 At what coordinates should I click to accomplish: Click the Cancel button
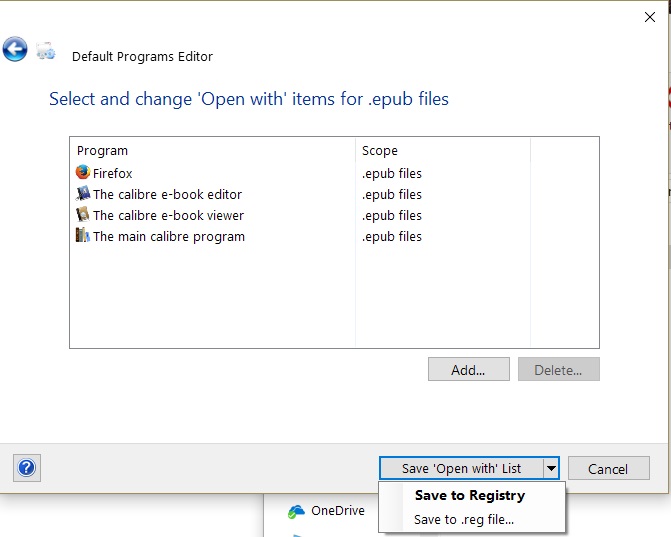pyautogui.click(x=607, y=468)
